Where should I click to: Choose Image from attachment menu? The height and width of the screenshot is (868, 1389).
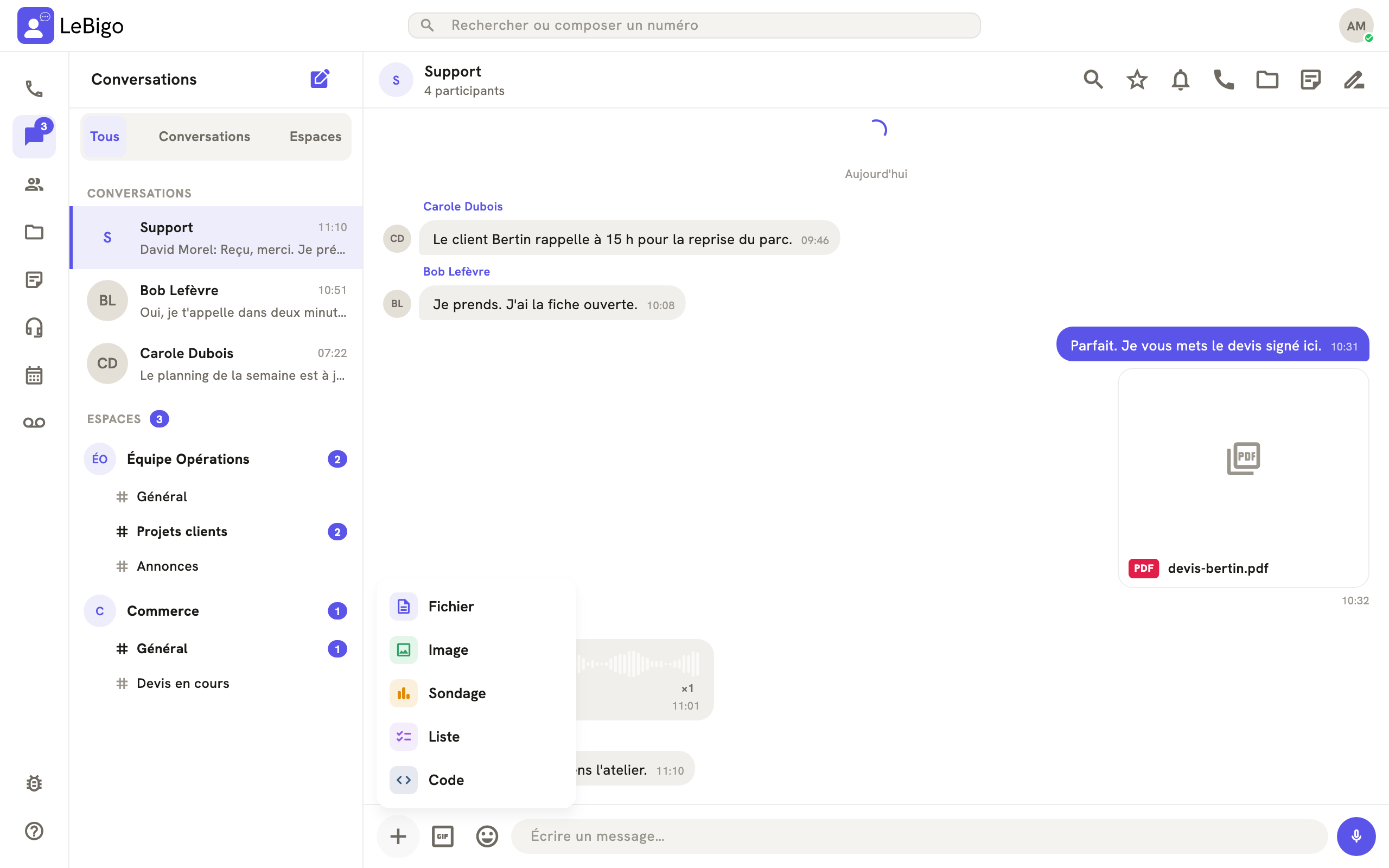coord(476,650)
